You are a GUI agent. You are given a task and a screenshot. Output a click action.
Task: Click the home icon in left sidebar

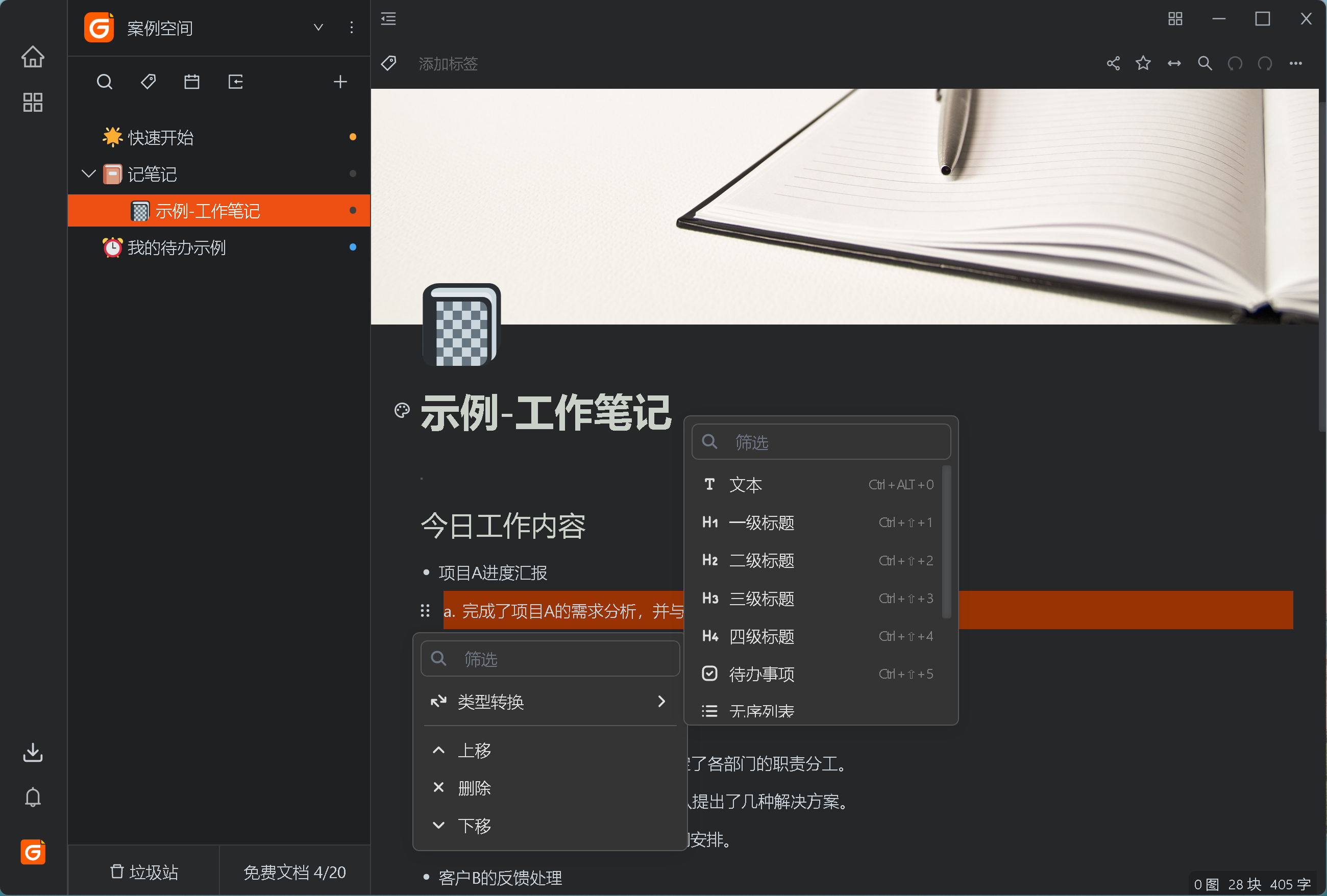[x=33, y=57]
